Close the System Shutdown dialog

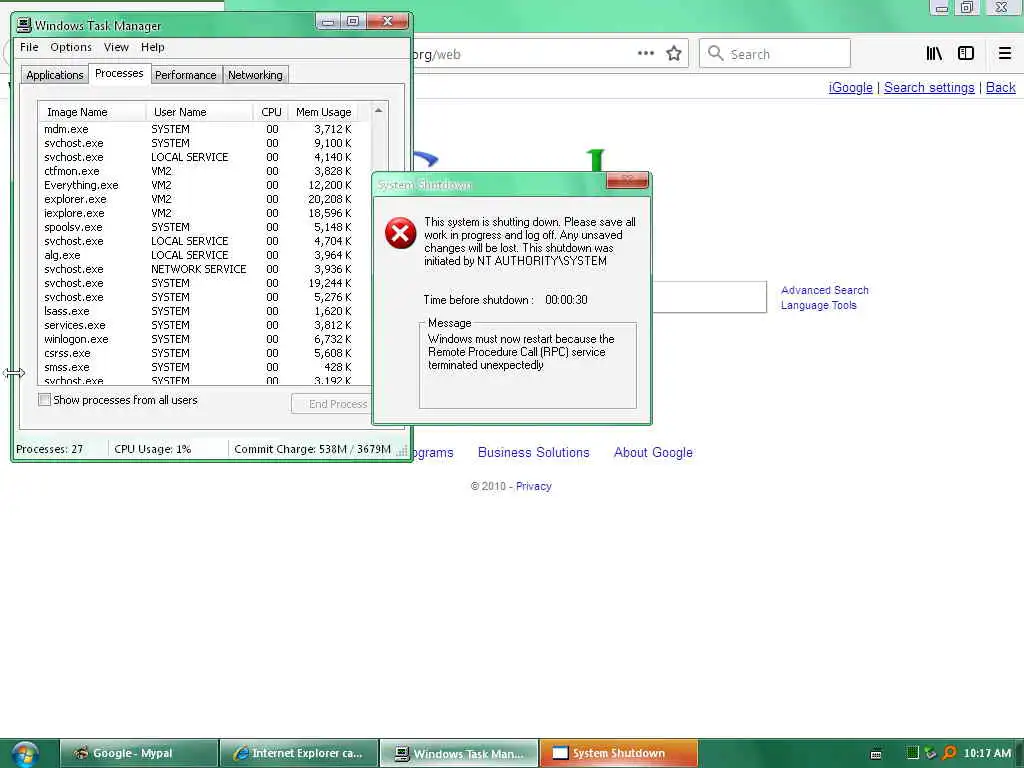(x=626, y=180)
